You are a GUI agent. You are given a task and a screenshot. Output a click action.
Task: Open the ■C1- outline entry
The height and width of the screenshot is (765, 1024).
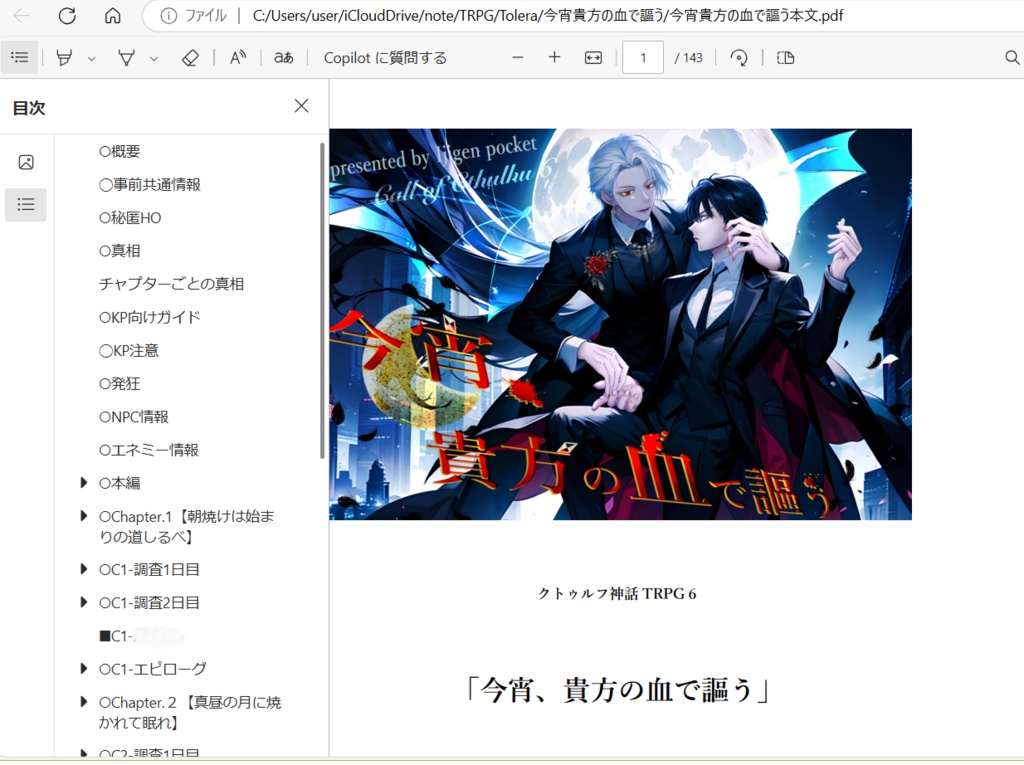point(141,636)
